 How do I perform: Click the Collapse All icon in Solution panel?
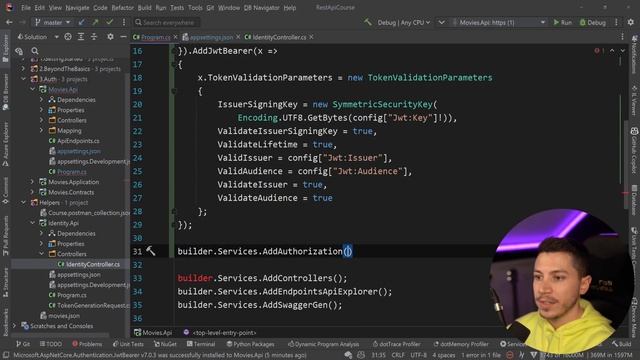tap(94, 37)
